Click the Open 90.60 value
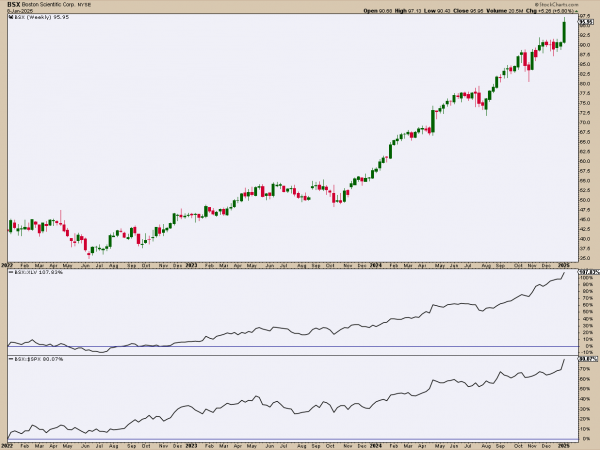Viewport: 600px width, 450px height. point(377,11)
